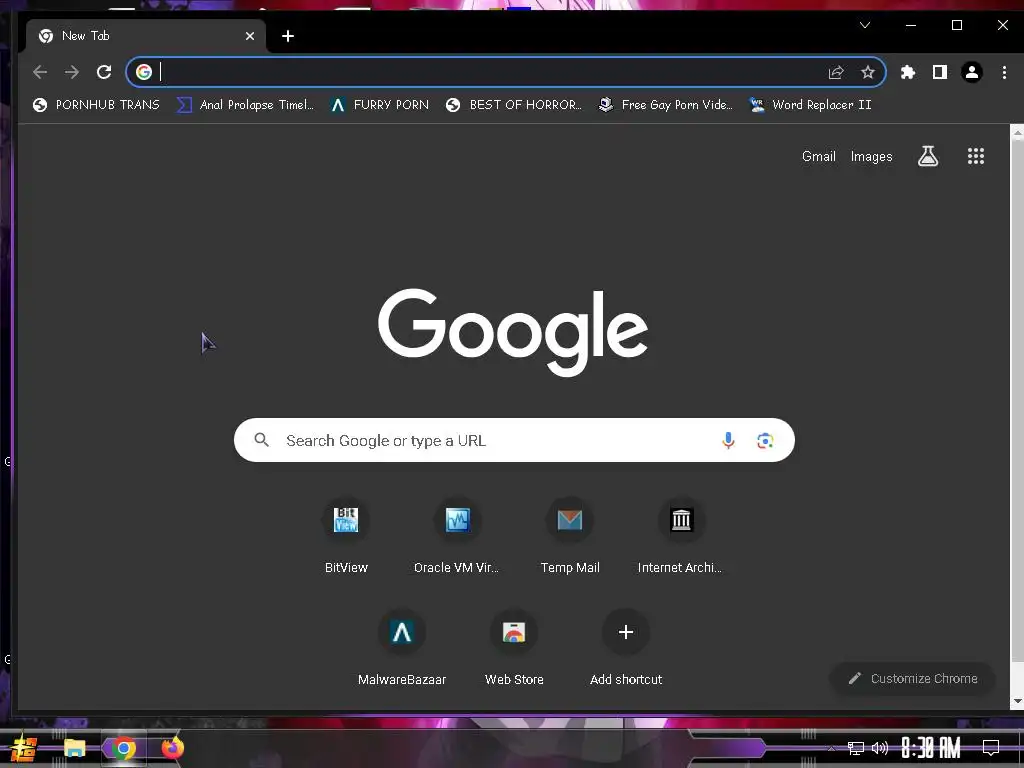Open the Start menu on the taskbar
The image size is (1024, 768).
point(24,748)
